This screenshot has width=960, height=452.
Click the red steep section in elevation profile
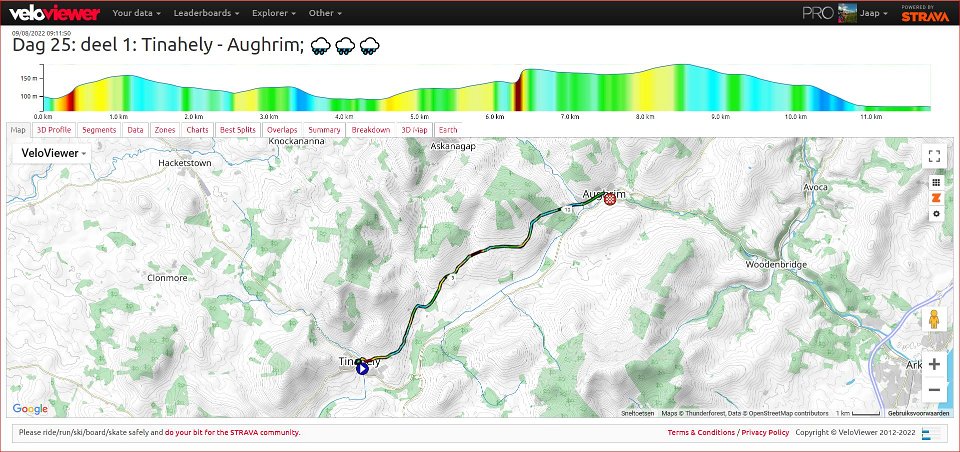coord(519,90)
